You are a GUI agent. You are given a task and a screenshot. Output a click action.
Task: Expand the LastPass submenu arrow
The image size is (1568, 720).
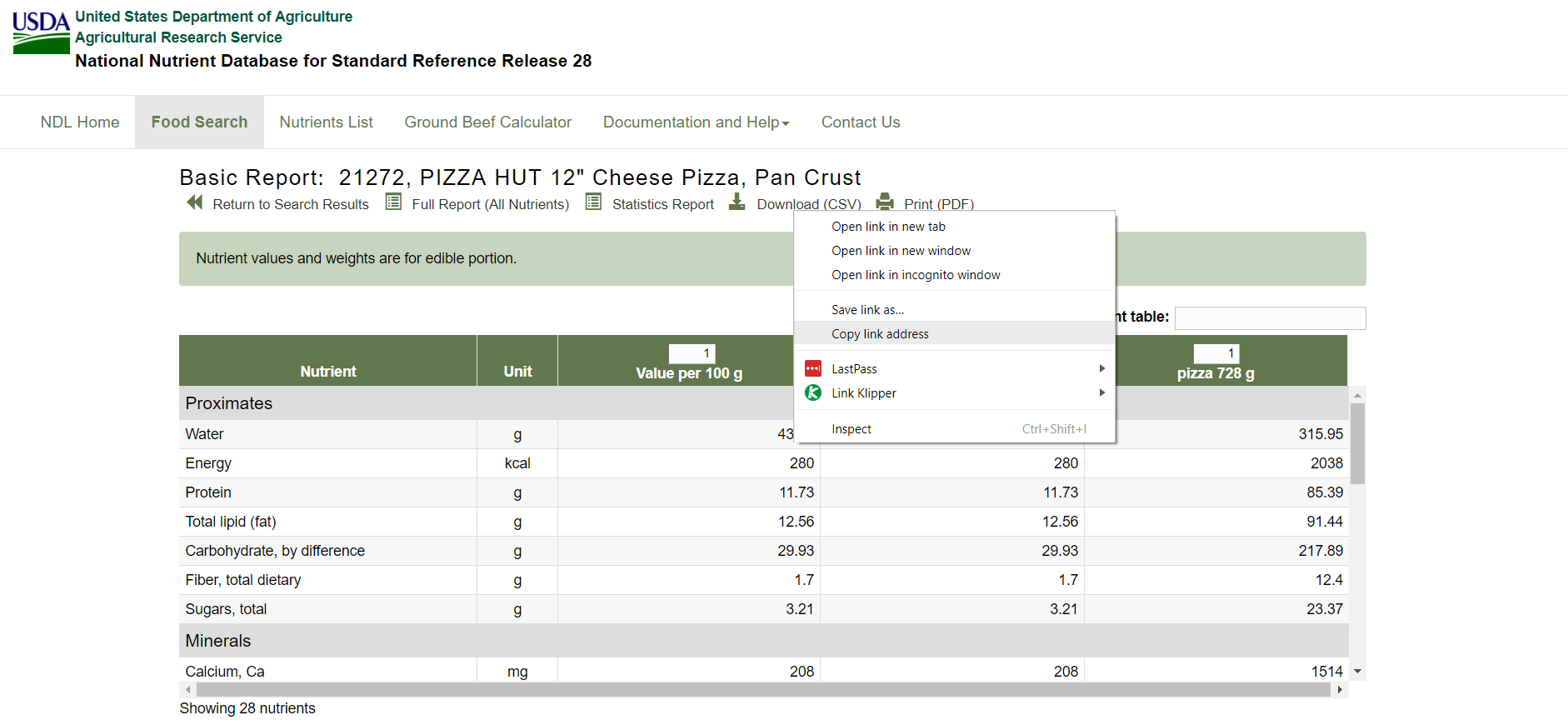[x=1101, y=368]
